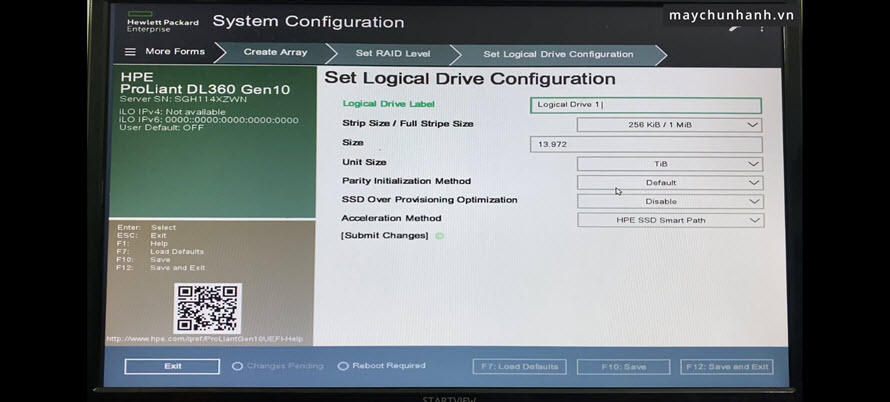Click the Set Logical Drive Configuration page heading
The width and height of the screenshot is (890, 402).
(469, 78)
